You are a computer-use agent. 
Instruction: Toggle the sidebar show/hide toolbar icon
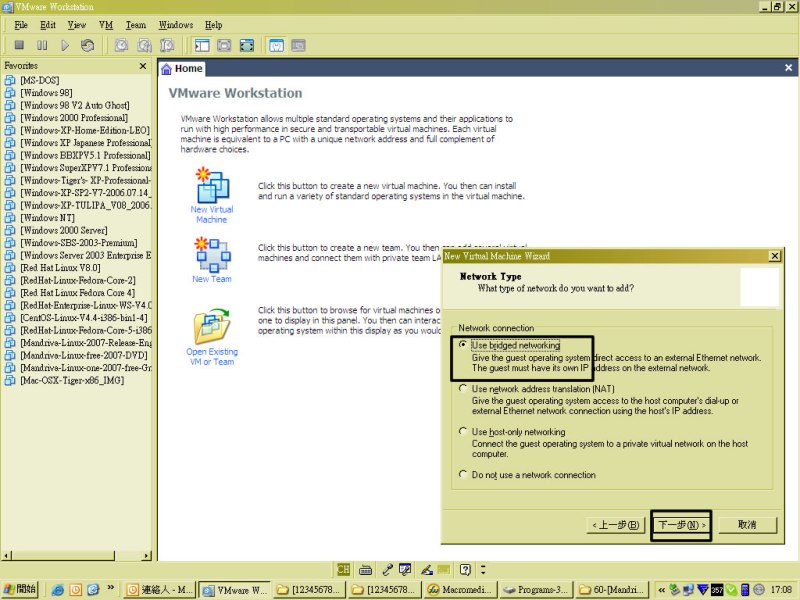pos(202,45)
